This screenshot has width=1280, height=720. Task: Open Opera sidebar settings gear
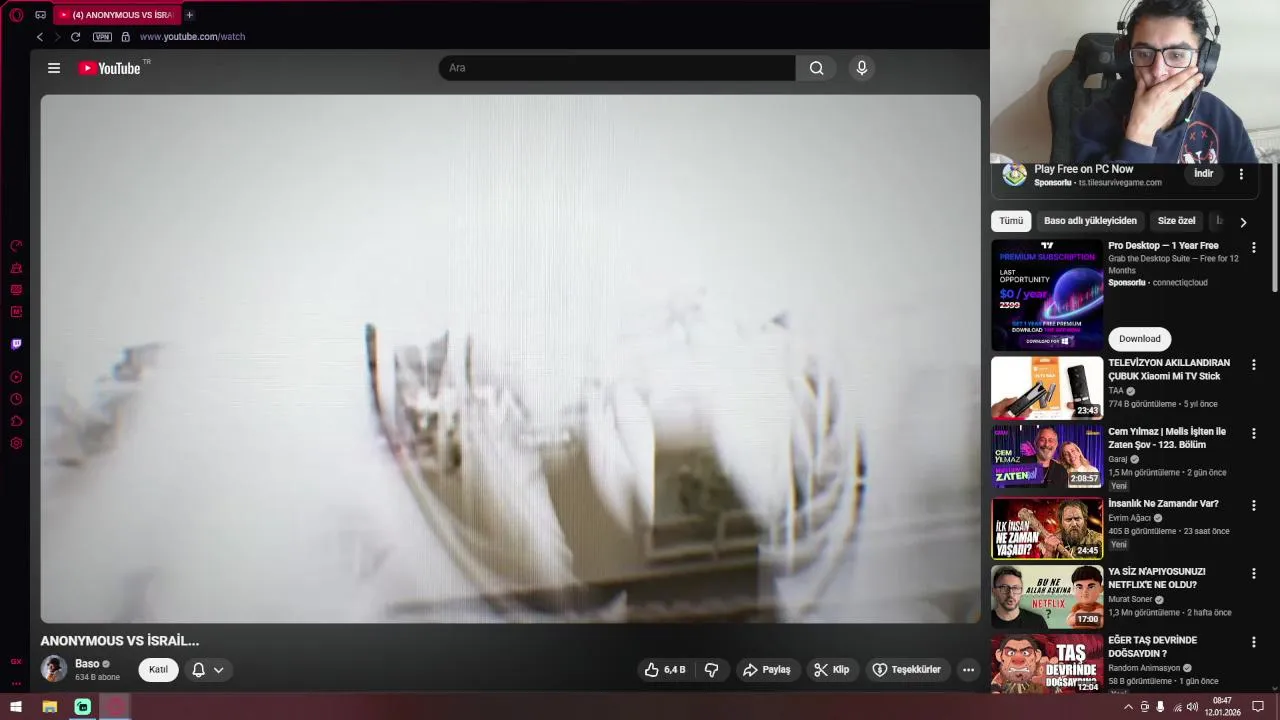click(x=16, y=443)
